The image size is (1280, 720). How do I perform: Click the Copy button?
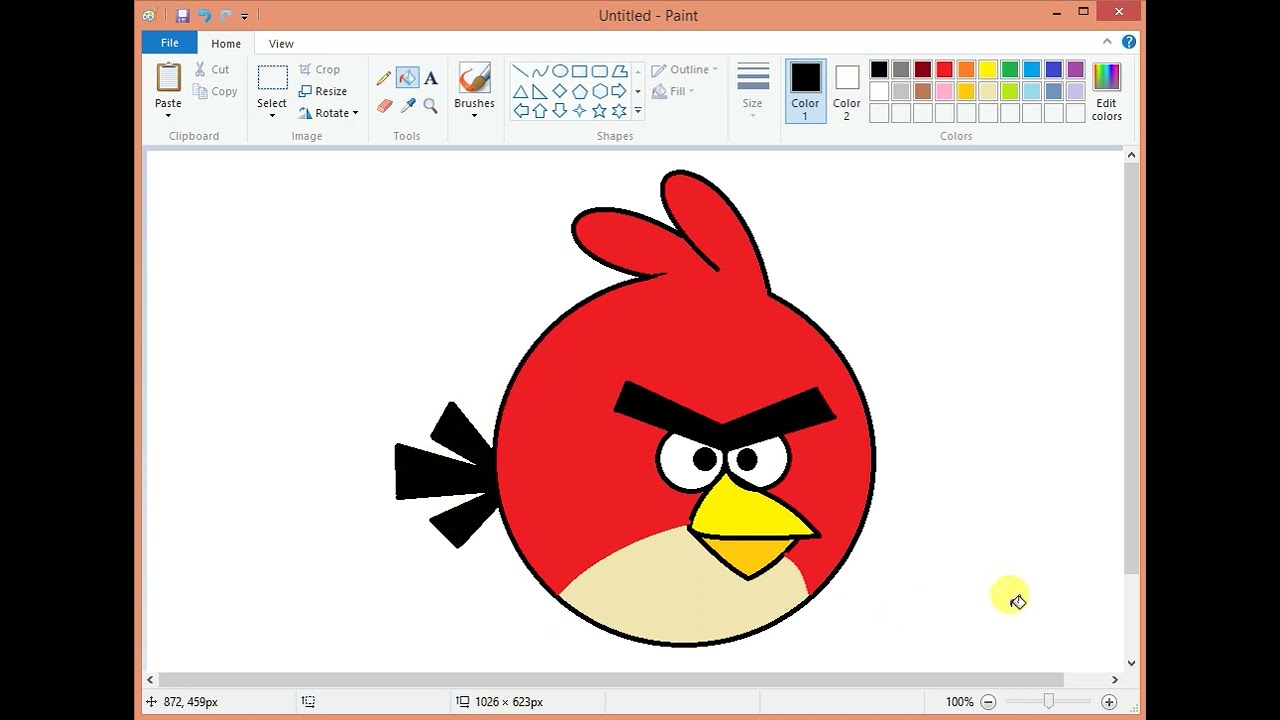[215, 91]
